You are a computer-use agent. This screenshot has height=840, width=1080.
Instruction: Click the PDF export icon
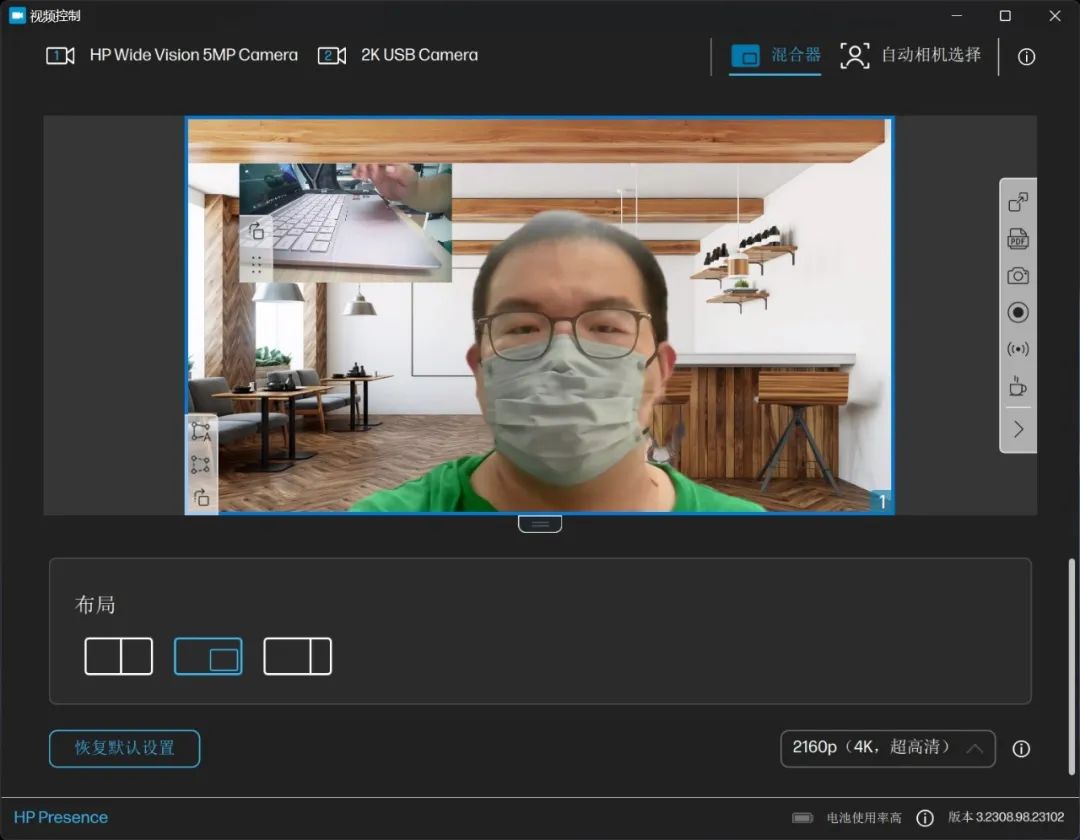click(x=1018, y=239)
